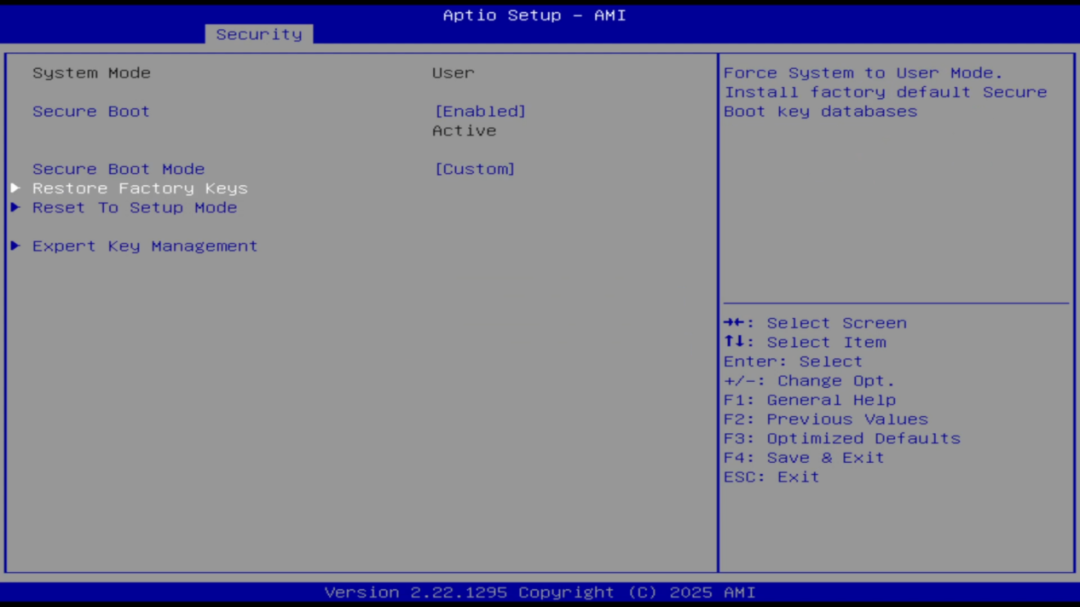Click the Version 2.22.1295 copyright footer
Screen dimensions: 1080x607
tap(540, 593)
